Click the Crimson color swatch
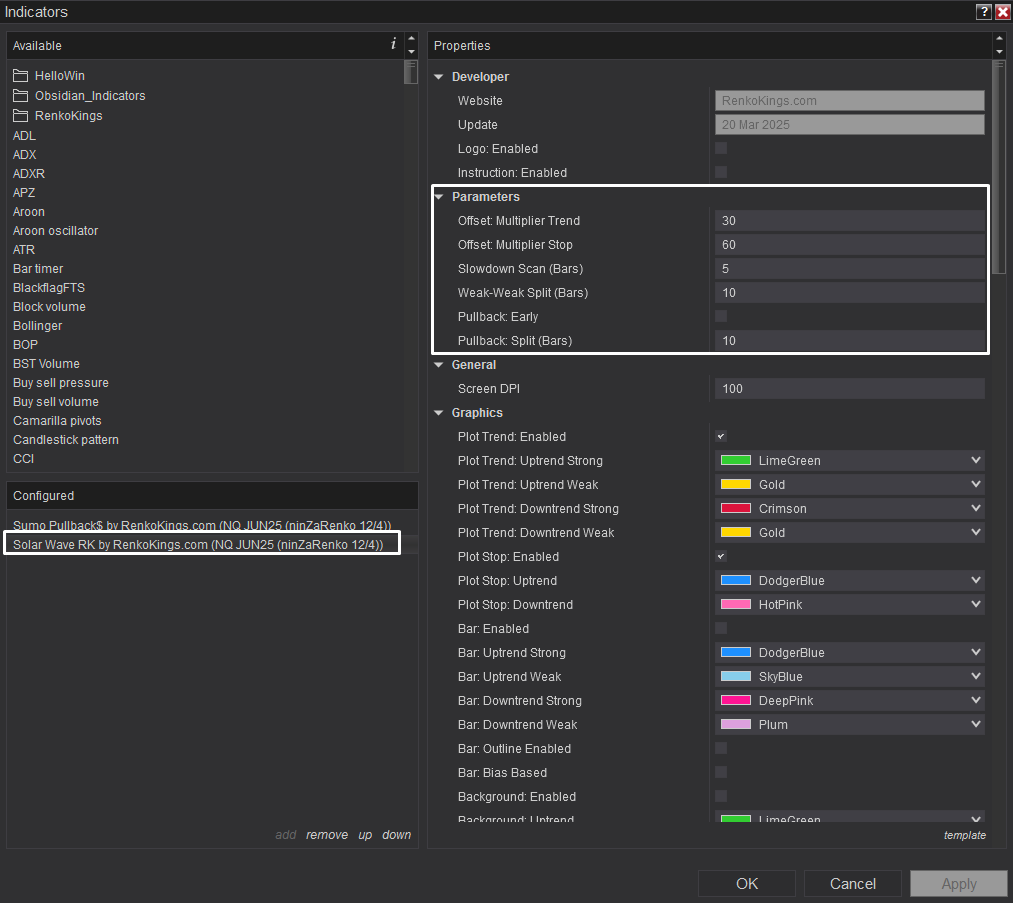This screenshot has height=903, width=1013. click(736, 508)
